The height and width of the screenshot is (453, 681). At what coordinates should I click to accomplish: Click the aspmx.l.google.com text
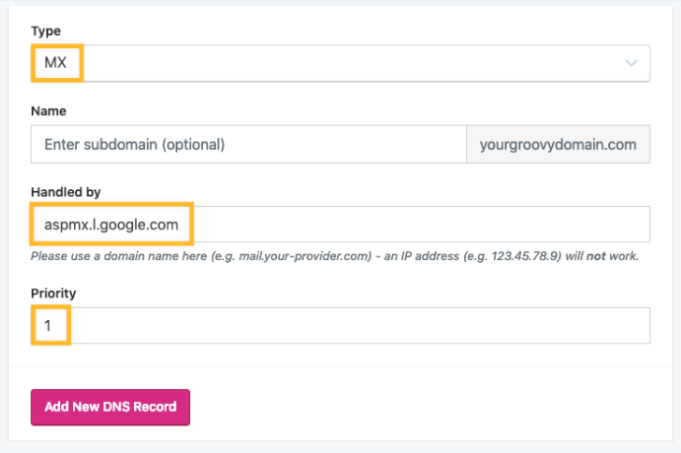111,225
